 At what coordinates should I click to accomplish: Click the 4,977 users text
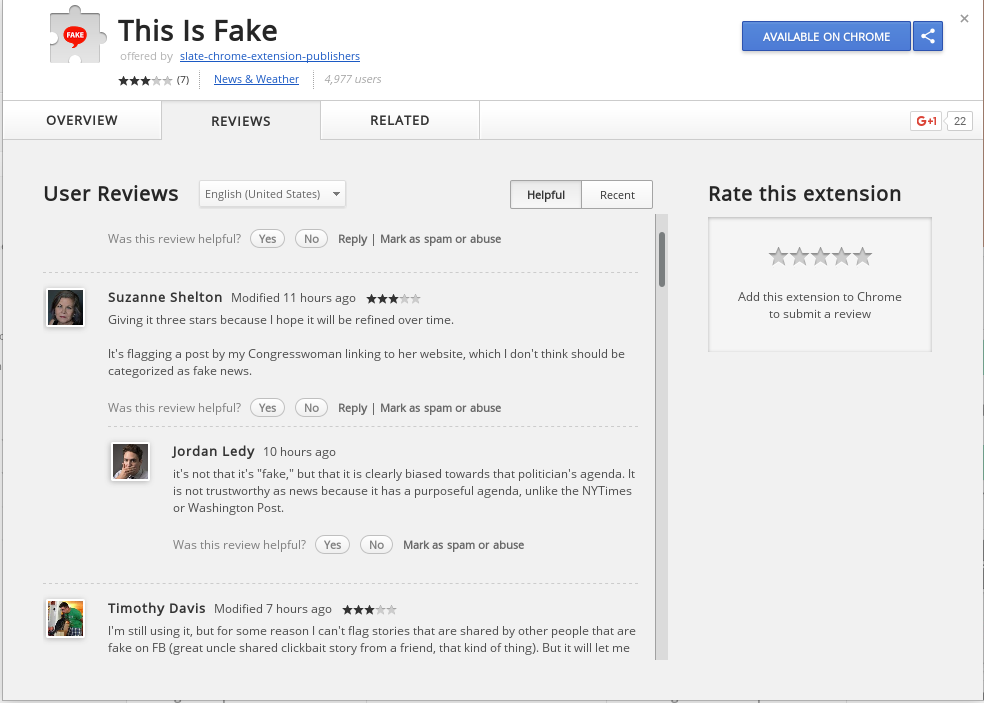[353, 79]
